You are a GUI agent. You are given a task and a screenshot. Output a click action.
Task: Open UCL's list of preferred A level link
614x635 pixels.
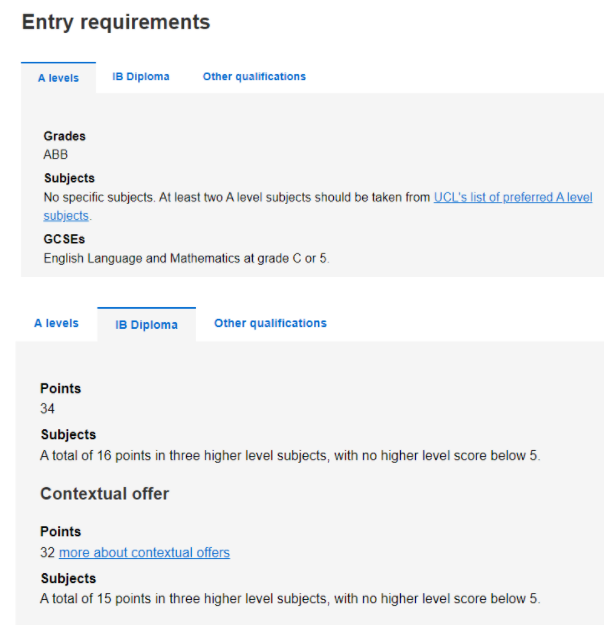(513, 197)
